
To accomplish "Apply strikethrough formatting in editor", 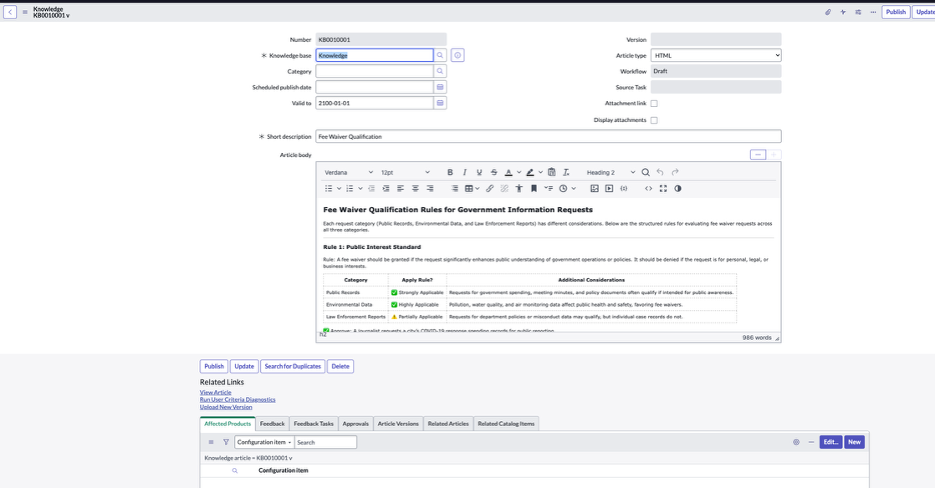I will point(494,172).
